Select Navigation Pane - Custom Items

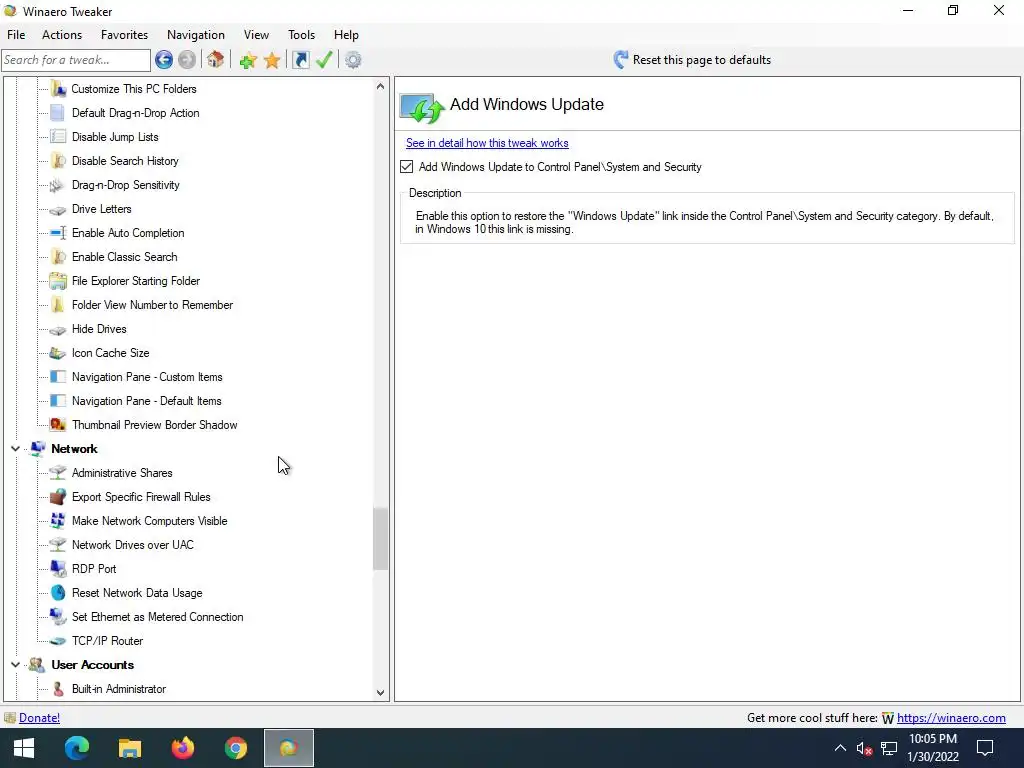147,377
